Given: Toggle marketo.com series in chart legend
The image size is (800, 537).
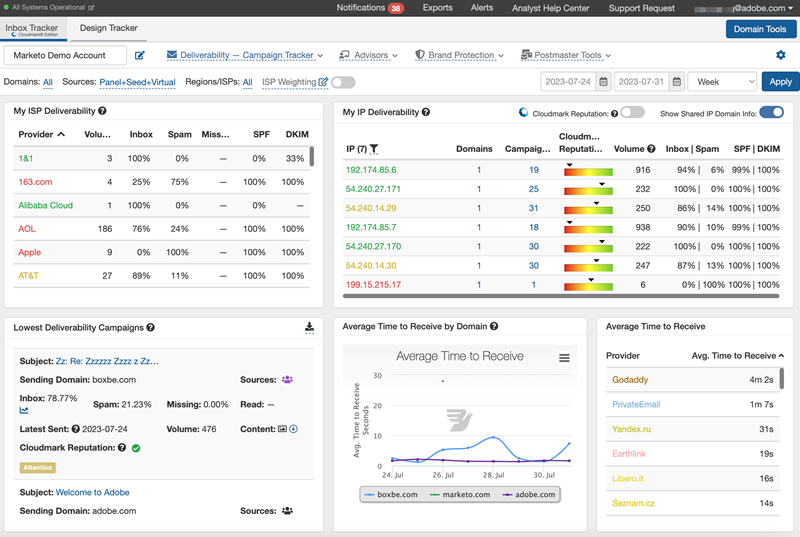Looking at the screenshot, I should 460,494.
